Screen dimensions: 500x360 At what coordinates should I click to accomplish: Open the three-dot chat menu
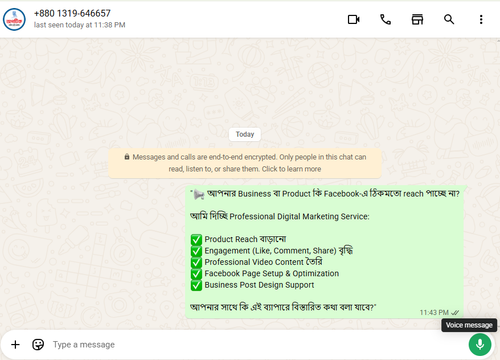click(x=481, y=19)
